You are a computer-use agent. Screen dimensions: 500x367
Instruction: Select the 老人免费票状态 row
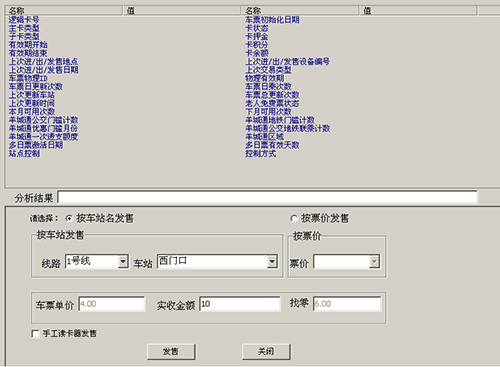(272, 103)
